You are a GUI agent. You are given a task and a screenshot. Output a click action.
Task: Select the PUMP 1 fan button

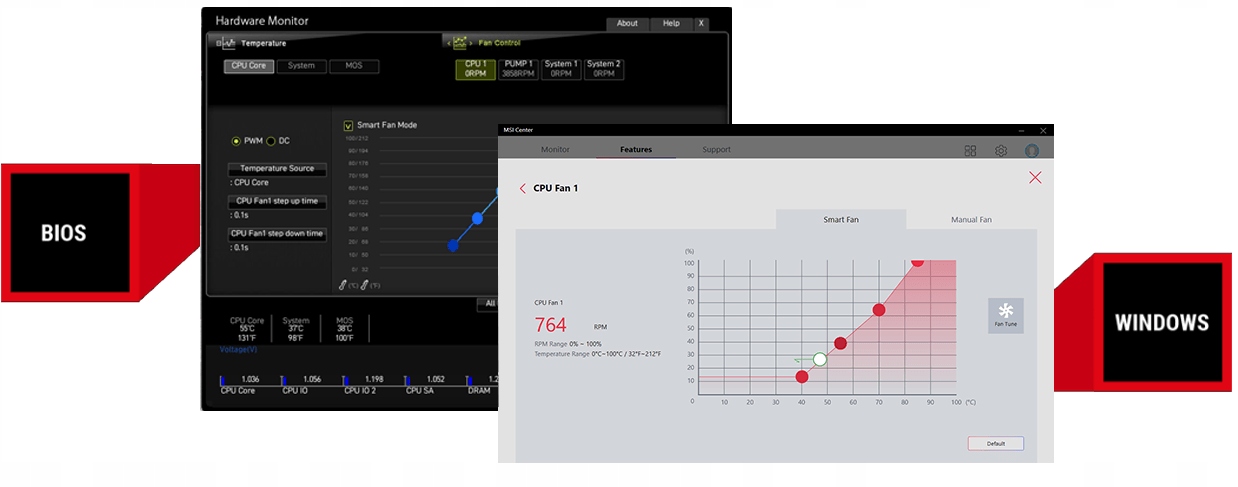pyautogui.click(x=519, y=69)
